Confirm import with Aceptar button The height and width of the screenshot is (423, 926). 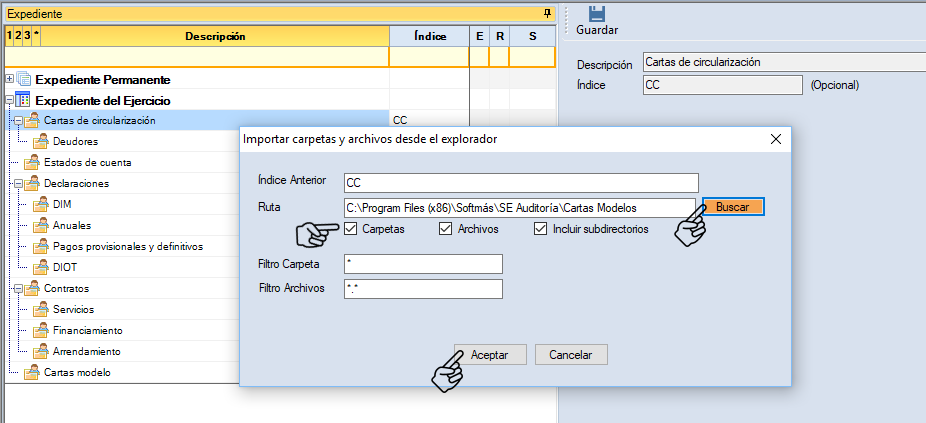(x=490, y=355)
